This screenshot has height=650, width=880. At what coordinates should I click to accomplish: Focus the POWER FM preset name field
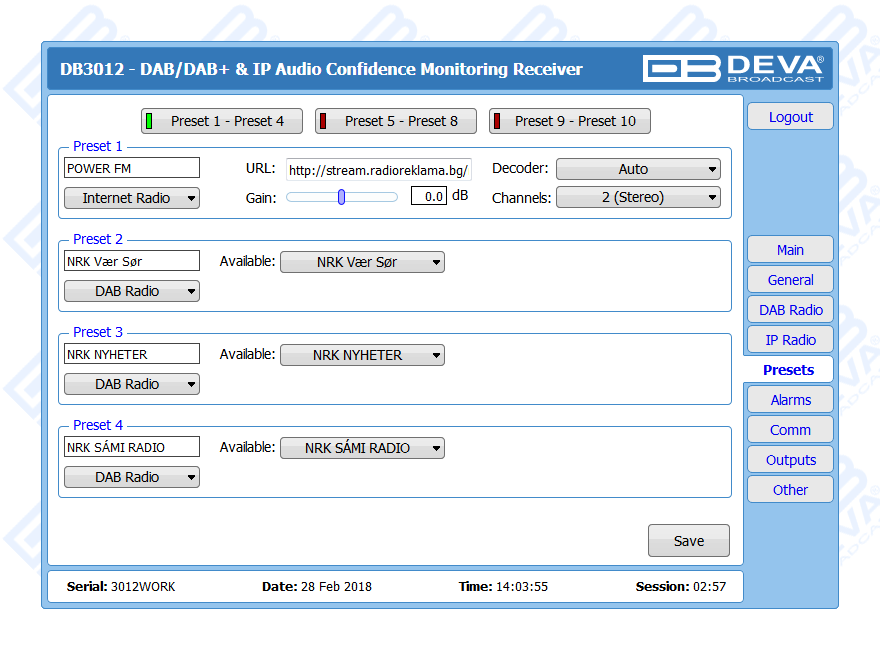132,168
